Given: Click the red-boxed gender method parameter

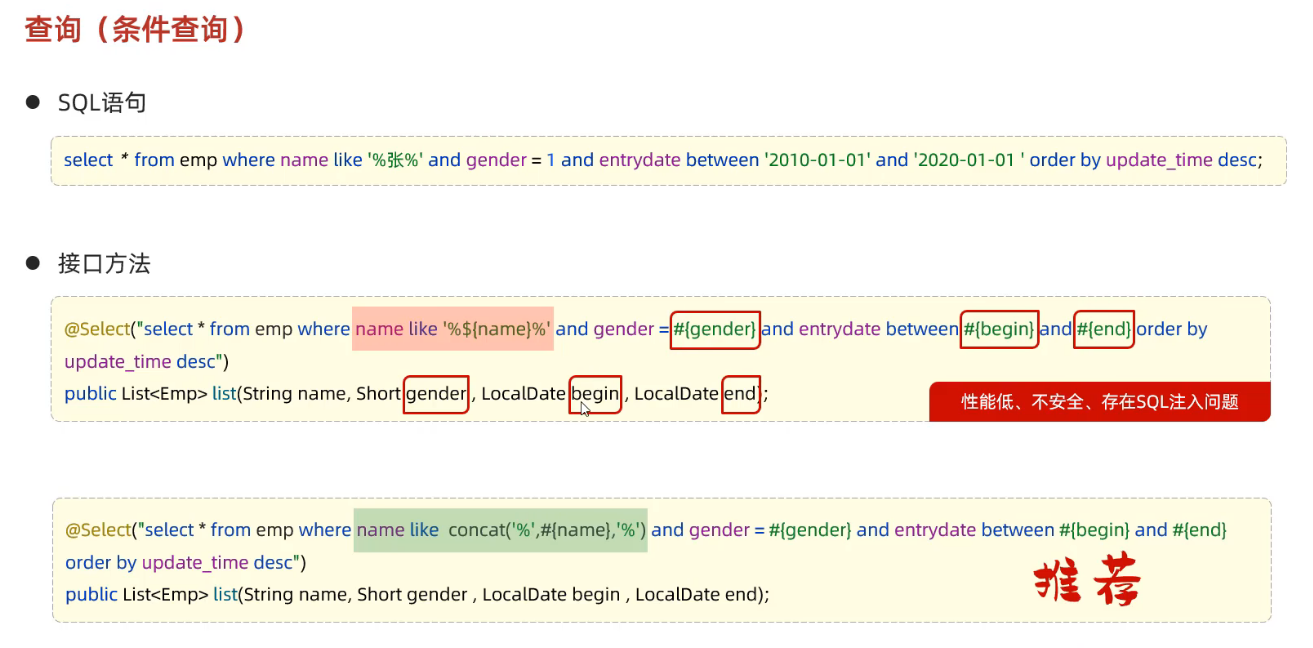Looking at the screenshot, I should [437, 394].
